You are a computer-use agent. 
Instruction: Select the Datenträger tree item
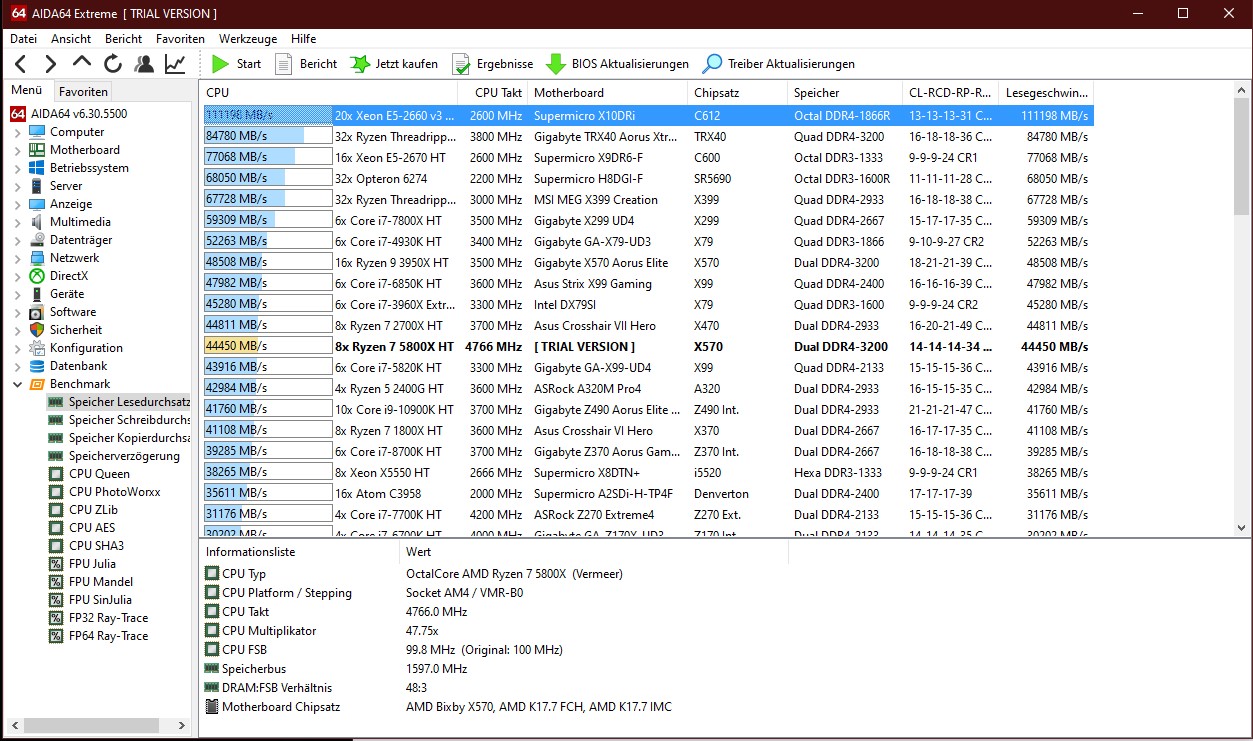pyautogui.click(x=70, y=240)
